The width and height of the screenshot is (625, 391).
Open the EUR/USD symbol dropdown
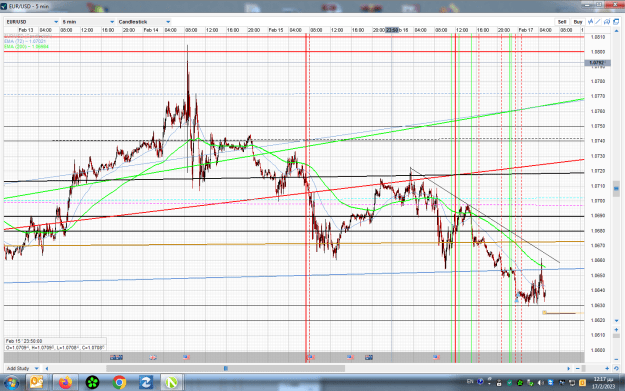click(x=32, y=22)
